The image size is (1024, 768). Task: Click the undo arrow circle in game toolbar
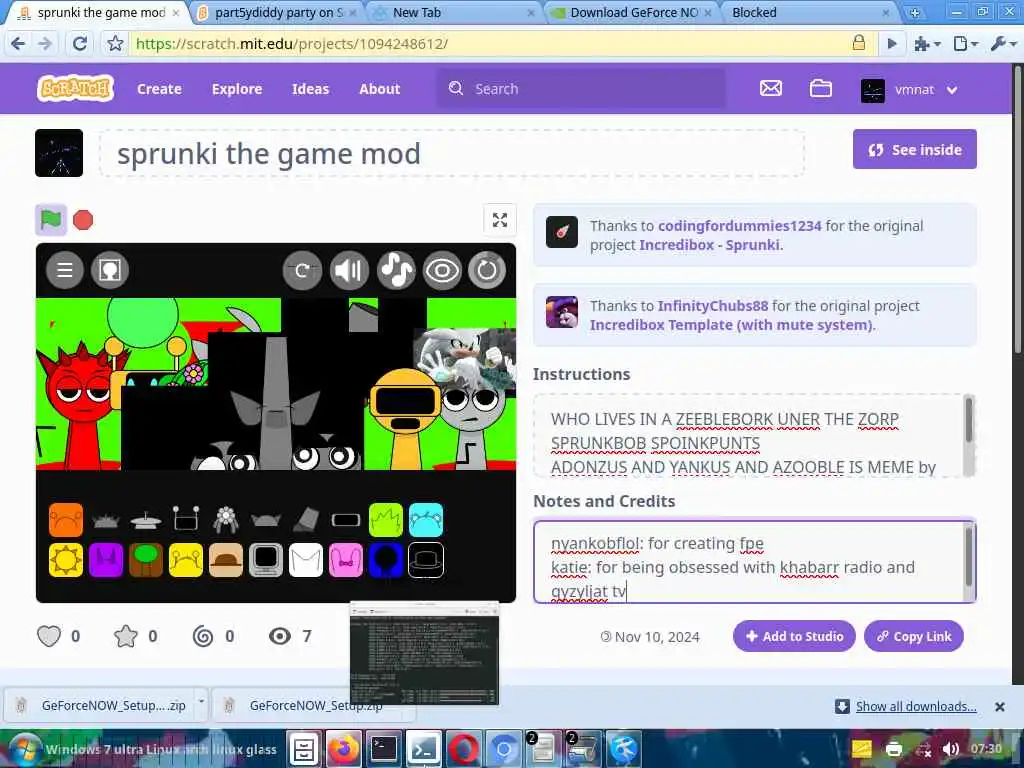pos(302,270)
